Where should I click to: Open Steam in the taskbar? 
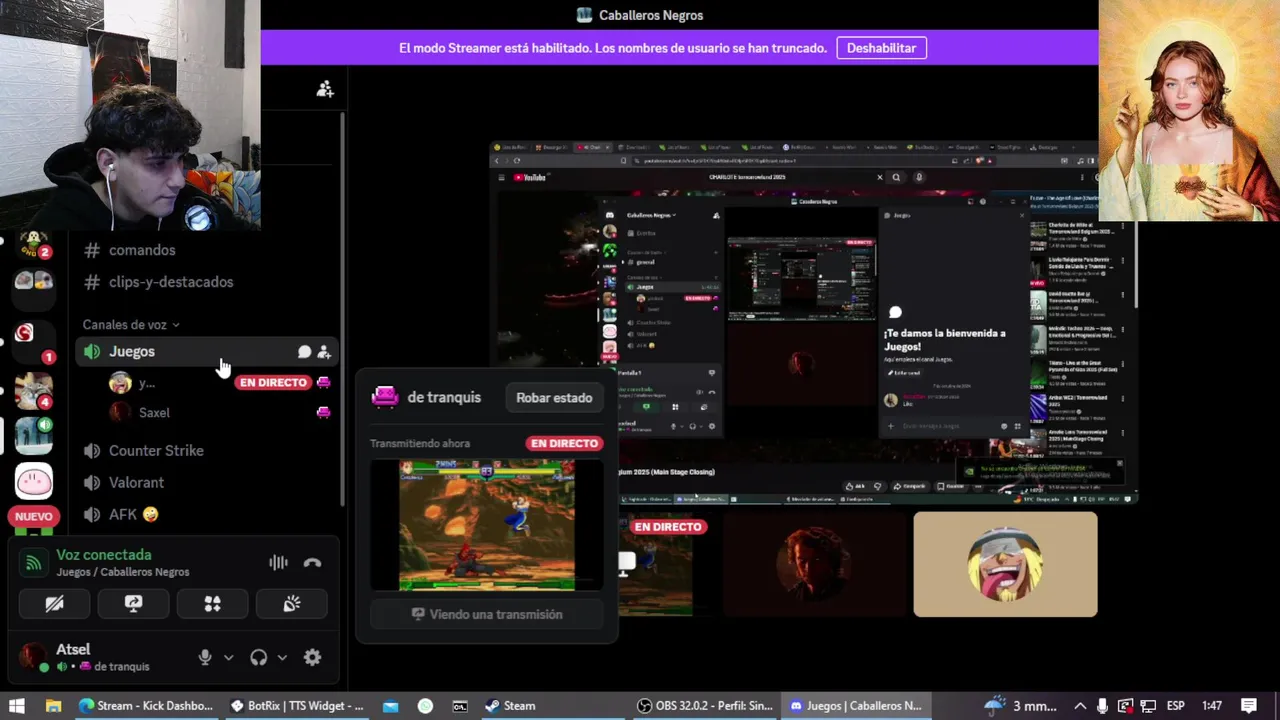[510, 705]
